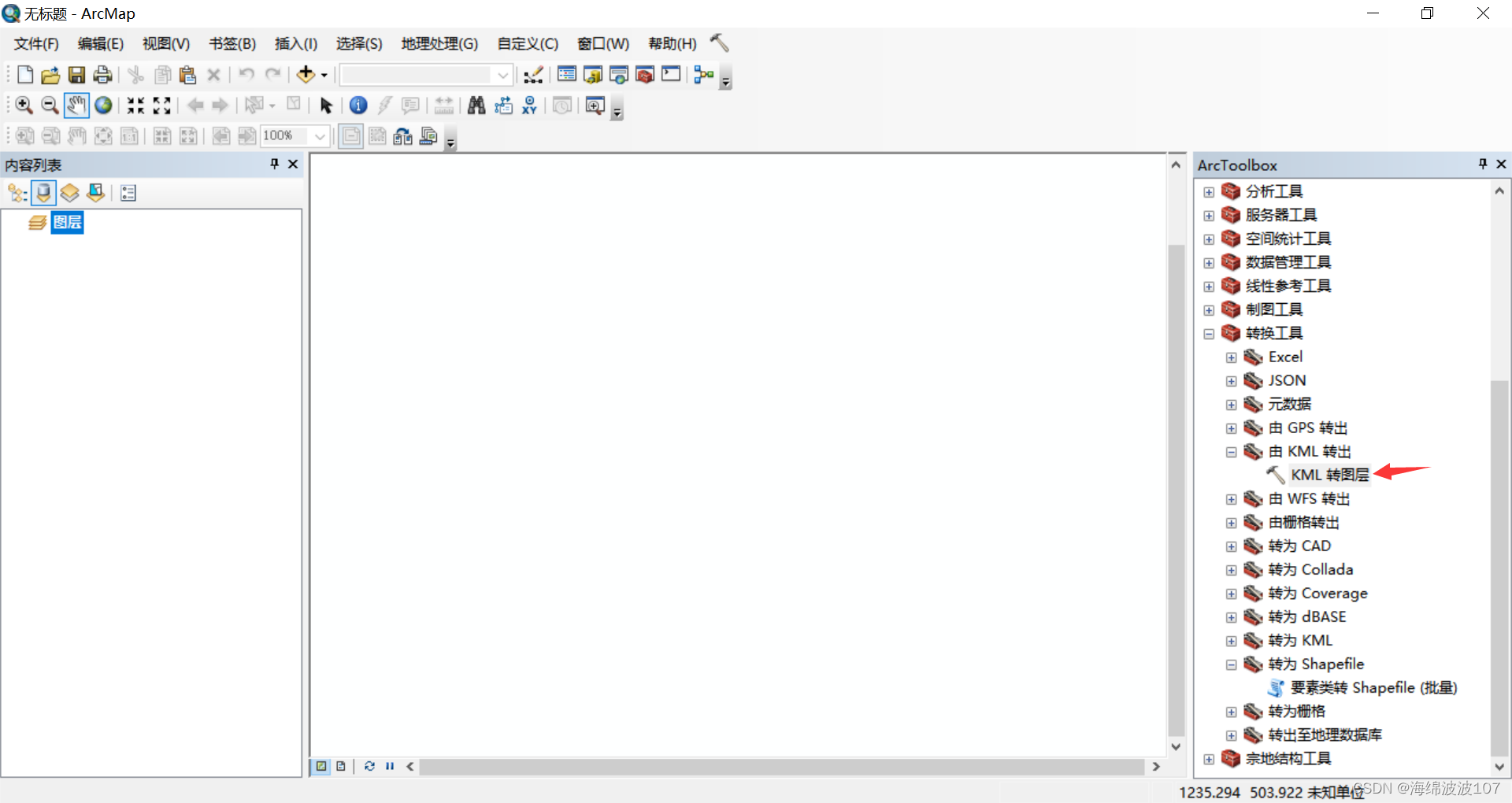Viewport: 1512px width, 803px height.
Task: Select the 宗地结构工具 toolbox
Action: [1288, 758]
